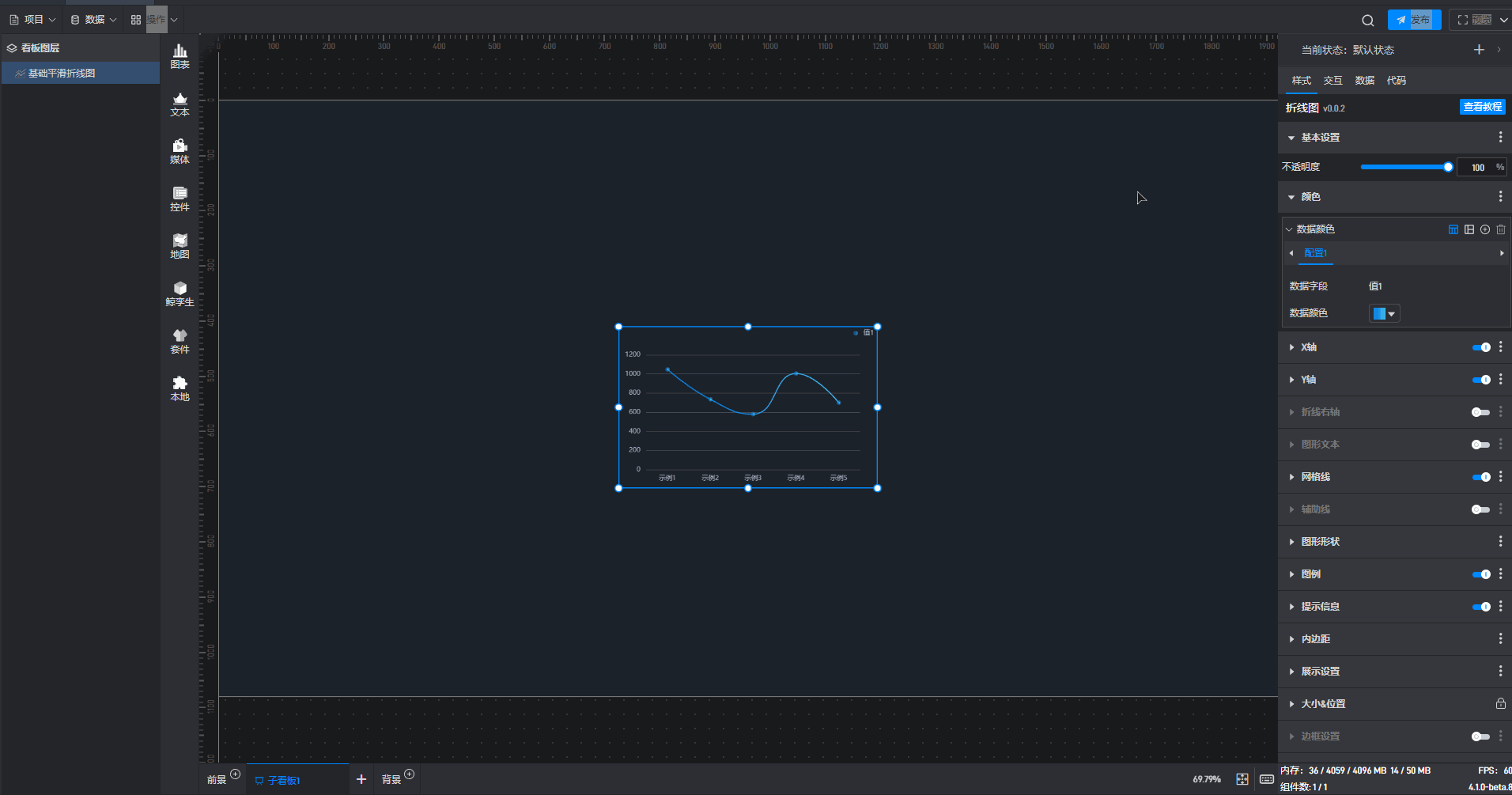
Task: Expand the Y轴 section
Action: tap(1291, 380)
